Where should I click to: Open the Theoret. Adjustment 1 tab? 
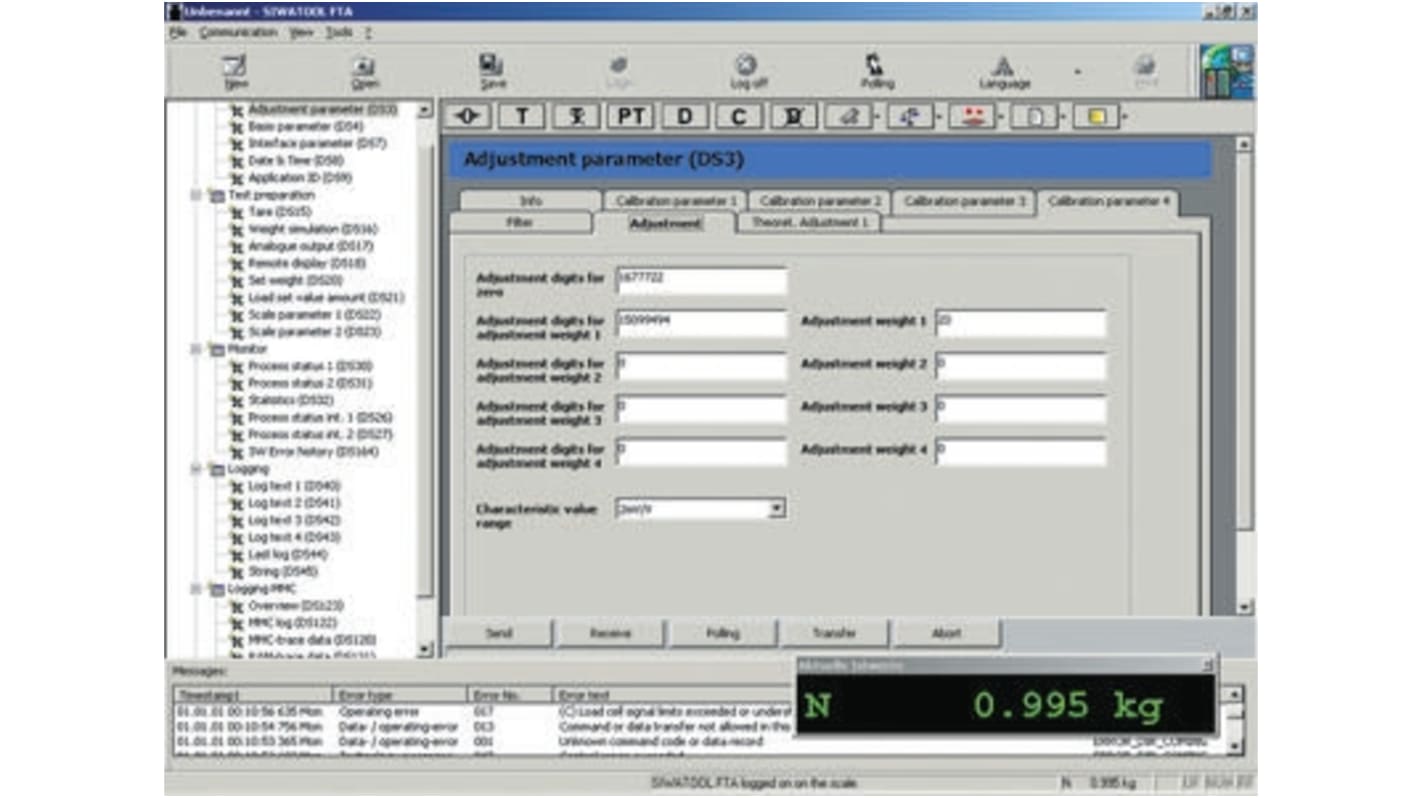[809, 222]
